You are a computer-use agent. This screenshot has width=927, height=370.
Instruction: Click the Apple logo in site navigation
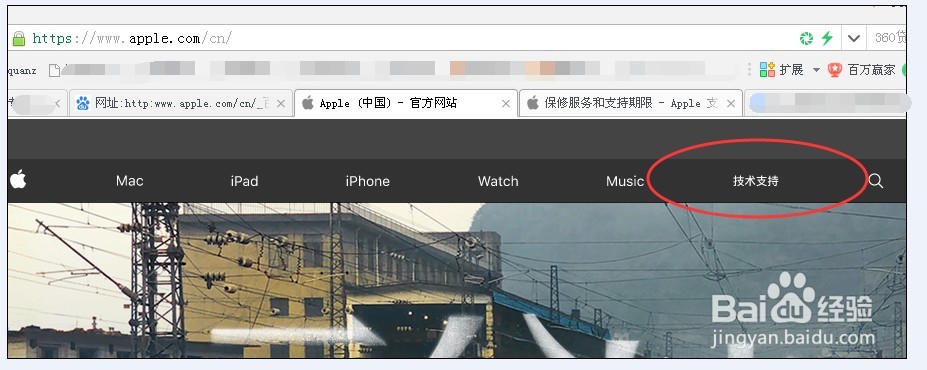[x=18, y=179]
